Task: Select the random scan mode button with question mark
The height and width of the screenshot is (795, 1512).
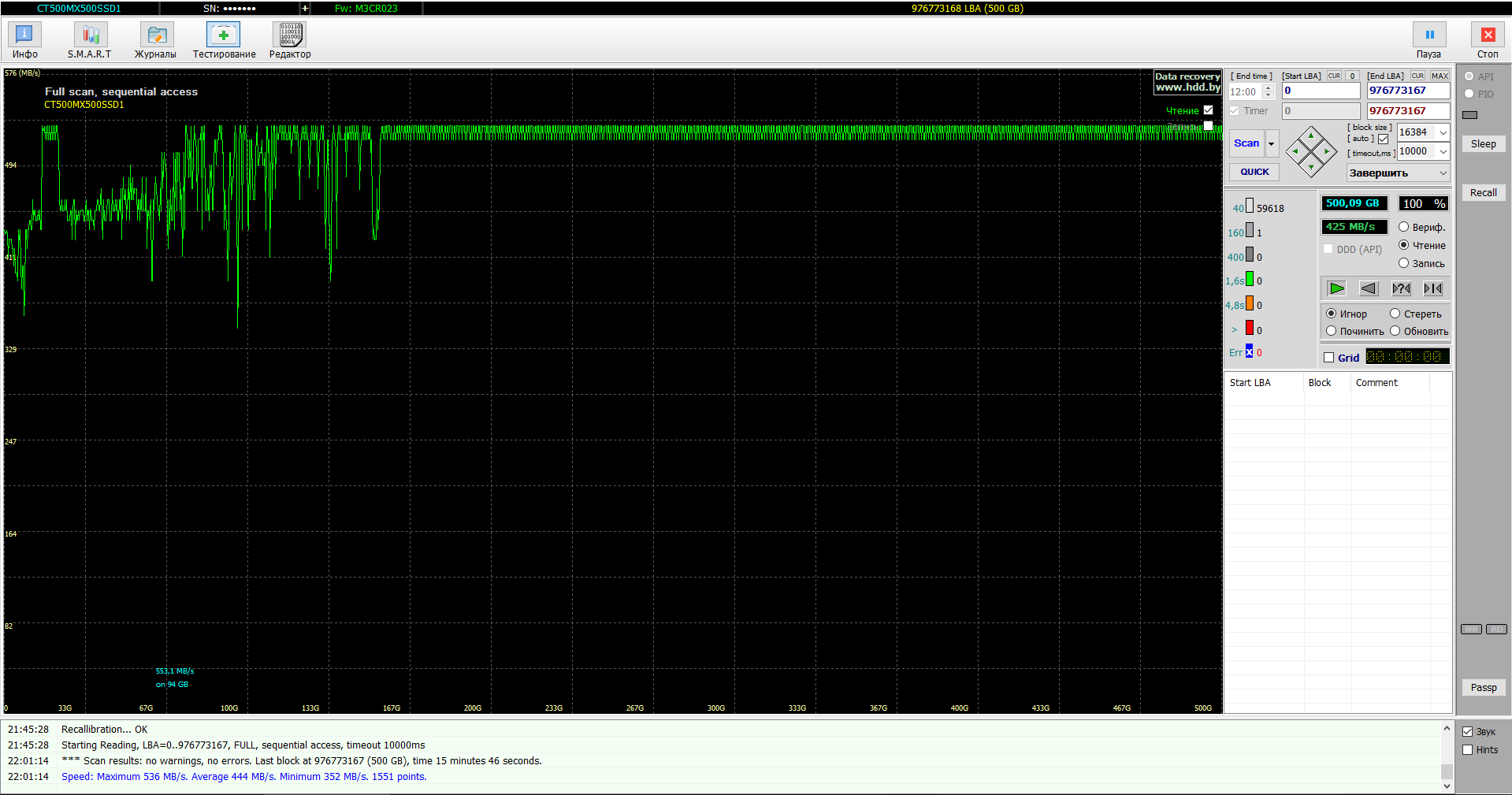Action: click(x=1401, y=288)
